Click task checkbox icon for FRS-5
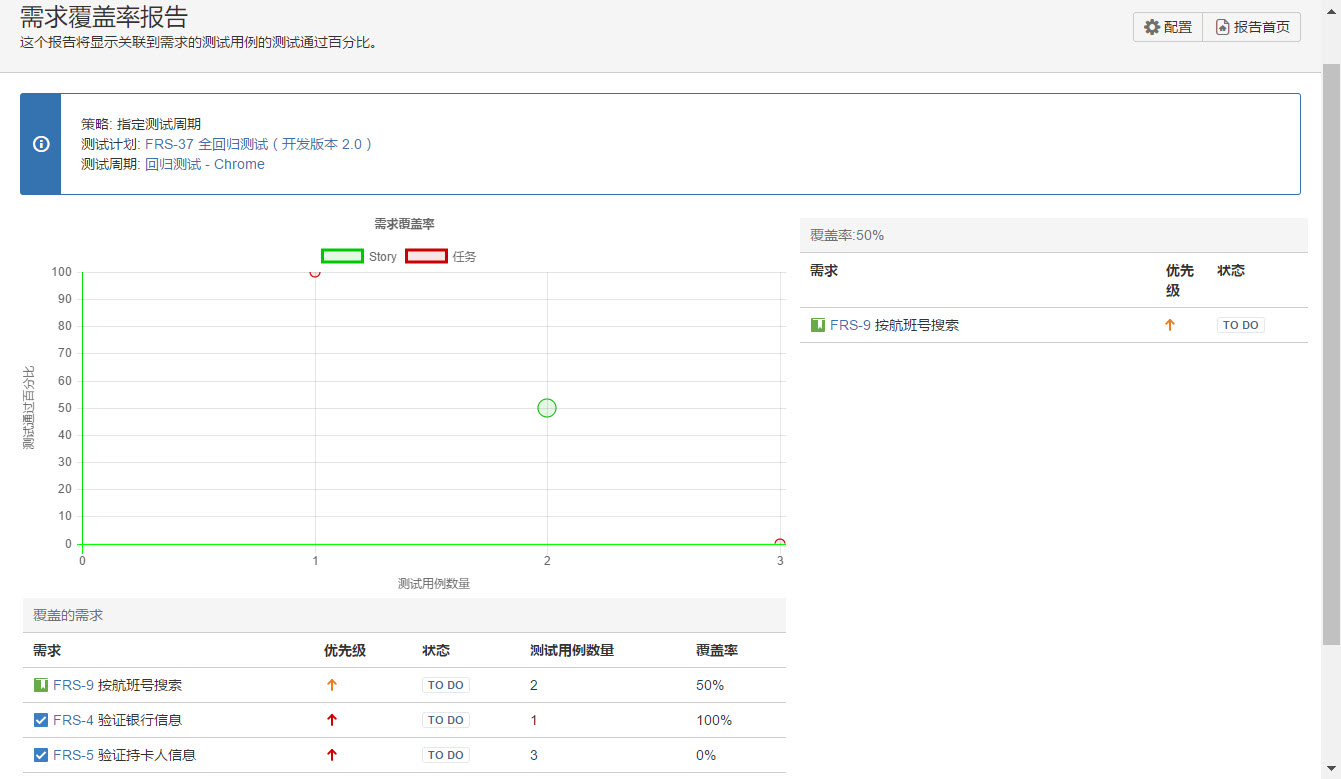Image resolution: width=1341 pixels, height=779 pixels. click(x=41, y=755)
